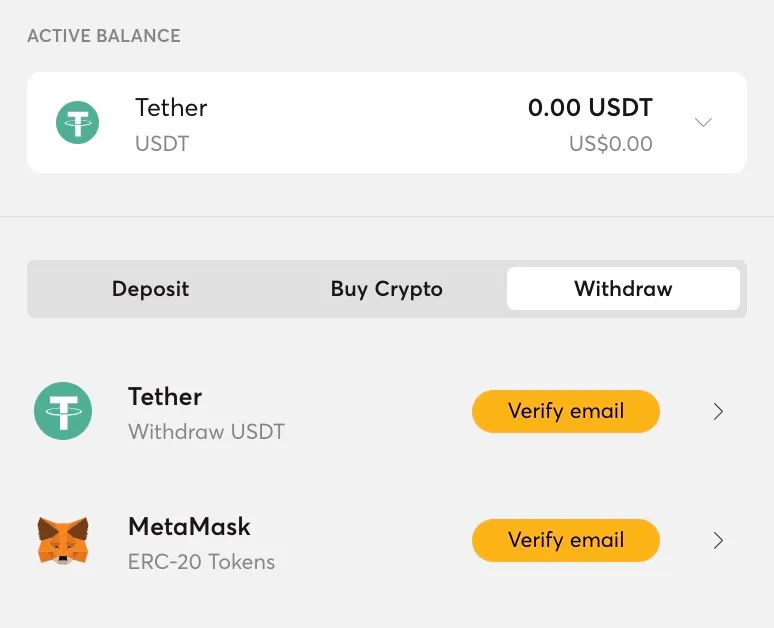Click the ACTIVE BALANCE heading

104,36
